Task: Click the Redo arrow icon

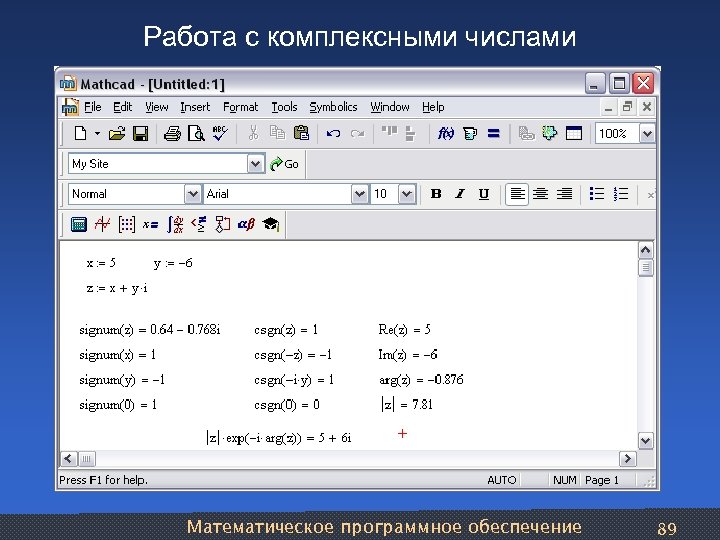Action: tap(357, 134)
